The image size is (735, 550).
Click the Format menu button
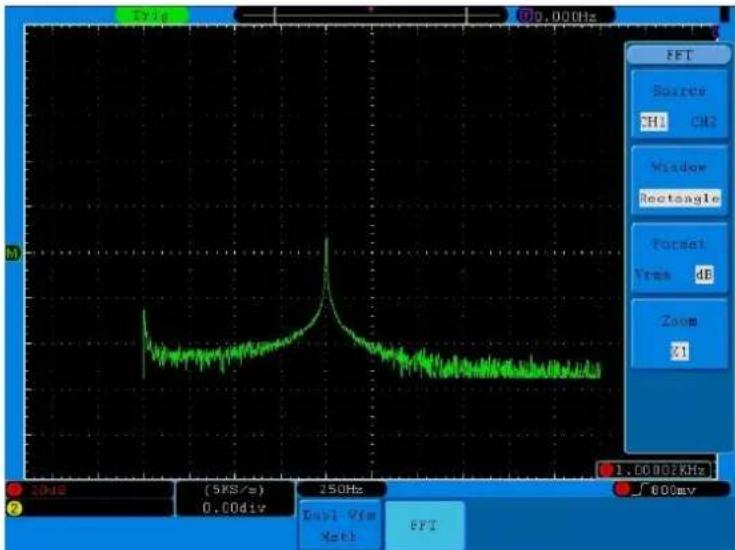[x=679, y=258]
